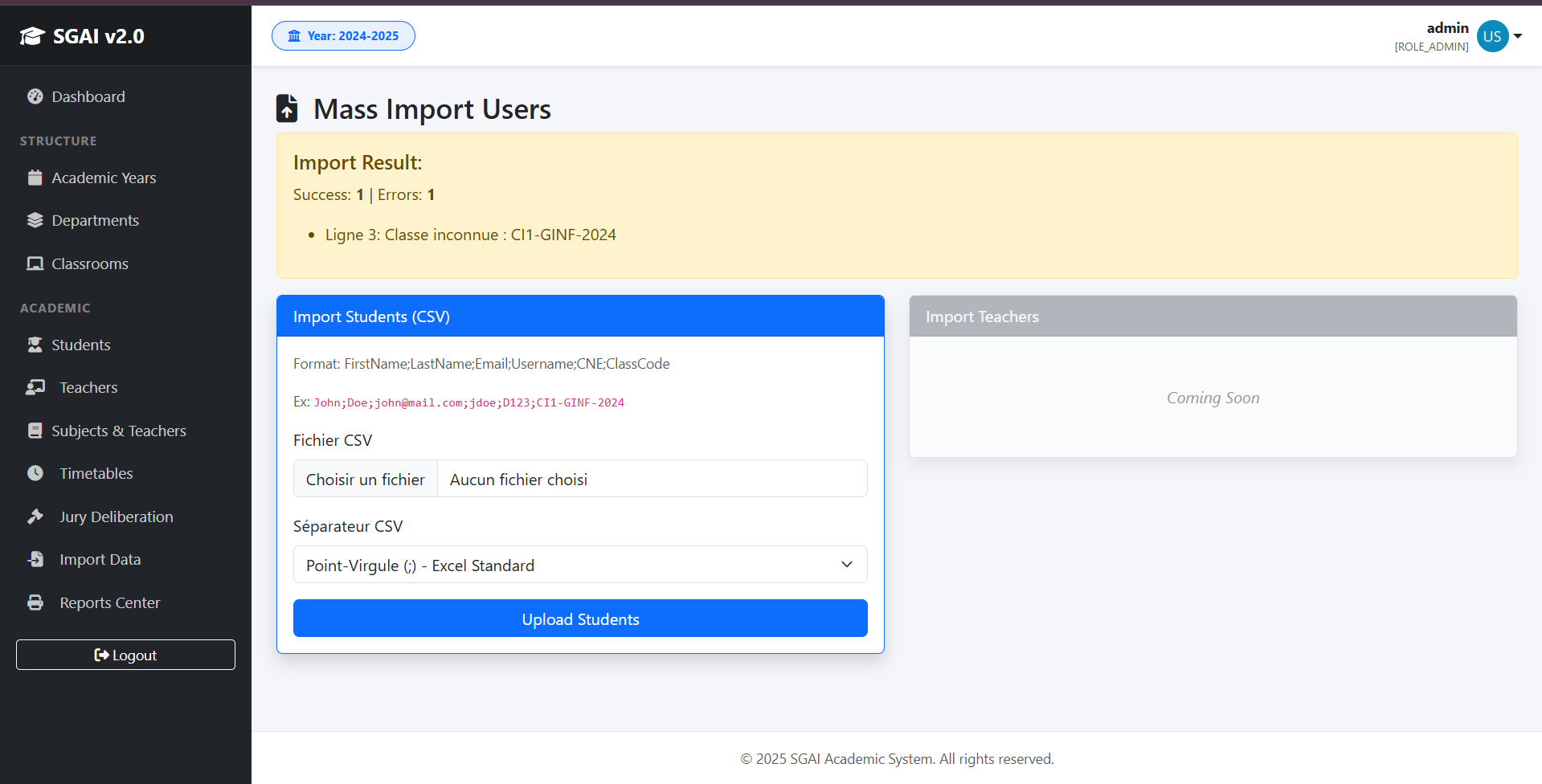This screenshot has width=1542, height=784.
Task: Click the footer copyright text
Action: (x=897, y=758)
